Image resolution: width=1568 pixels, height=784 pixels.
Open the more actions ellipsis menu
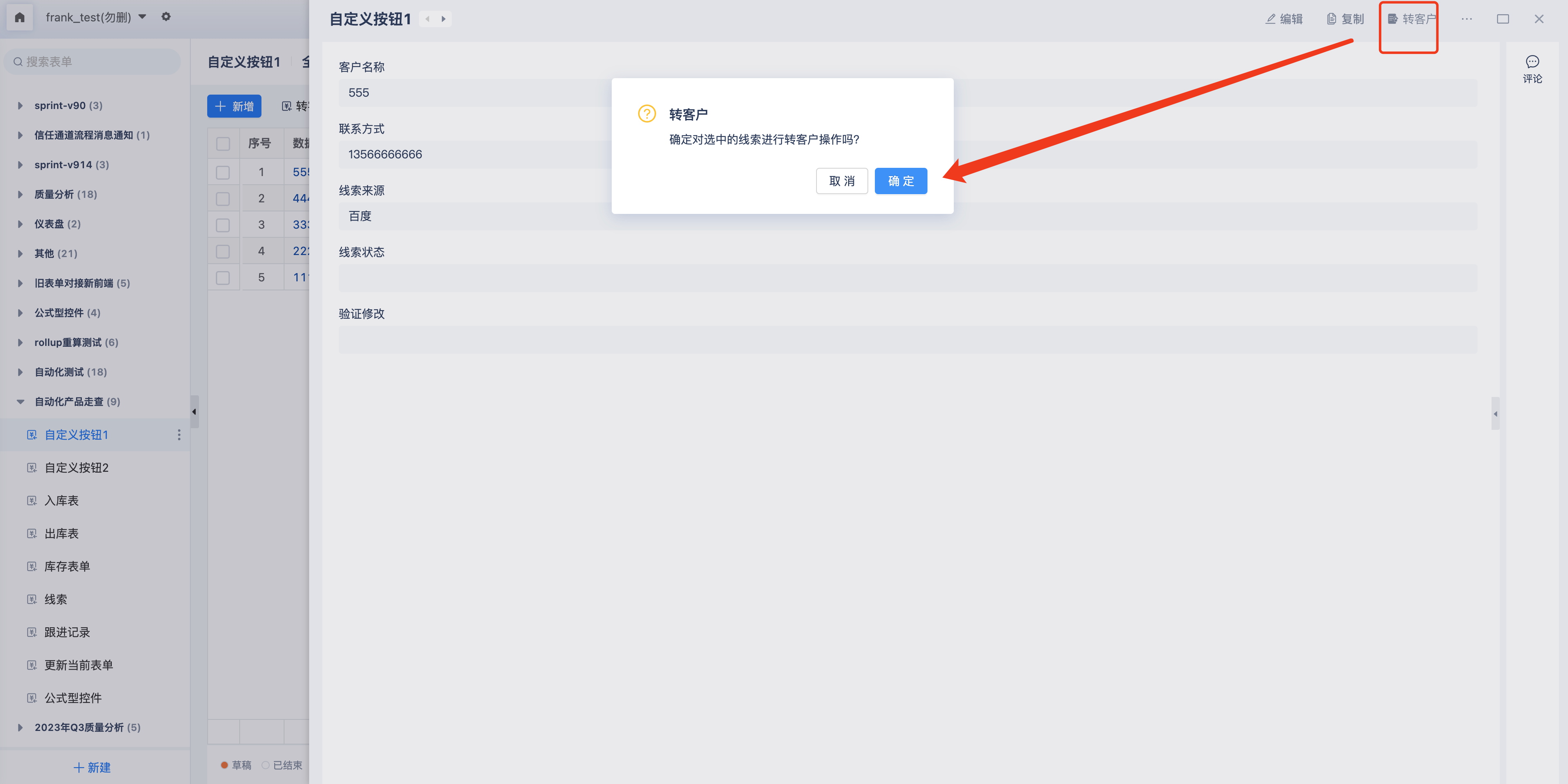coord(1466,19)
